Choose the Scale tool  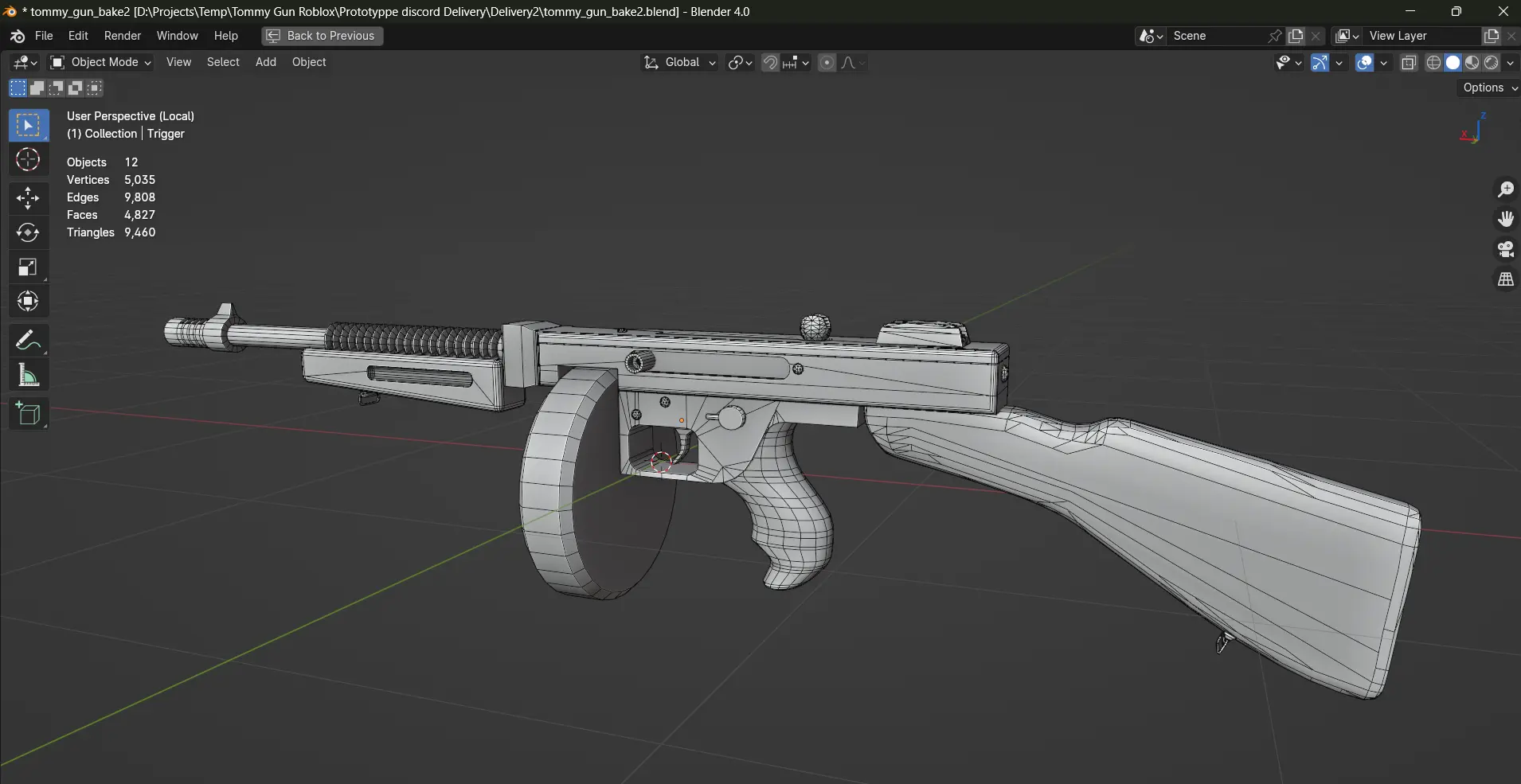click(28, 267)
